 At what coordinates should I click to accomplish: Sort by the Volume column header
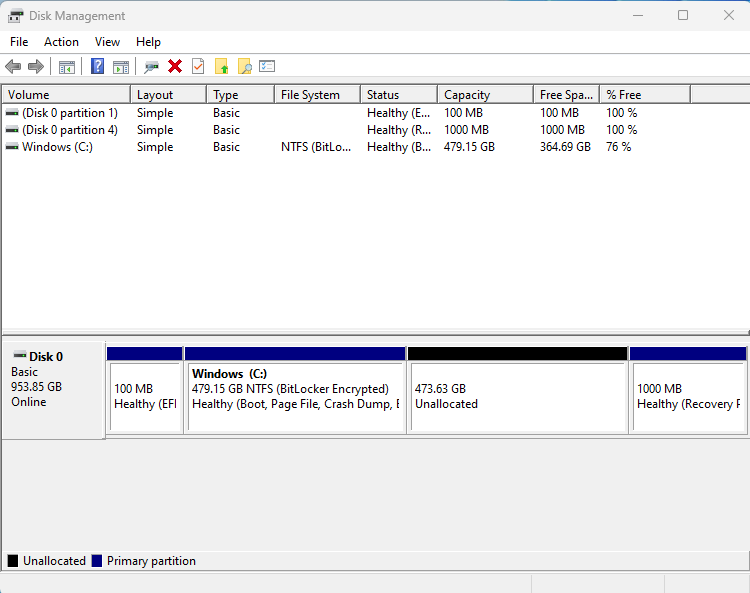coord(66,95)
